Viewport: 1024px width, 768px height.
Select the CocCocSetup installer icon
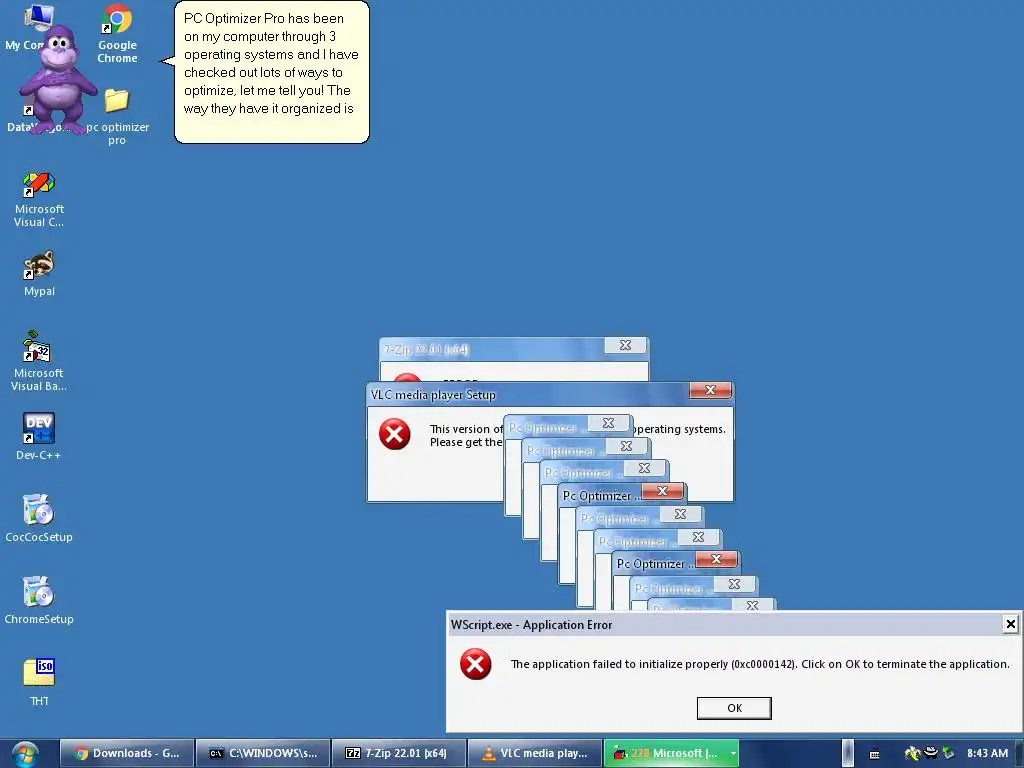[x=39, y=519]
